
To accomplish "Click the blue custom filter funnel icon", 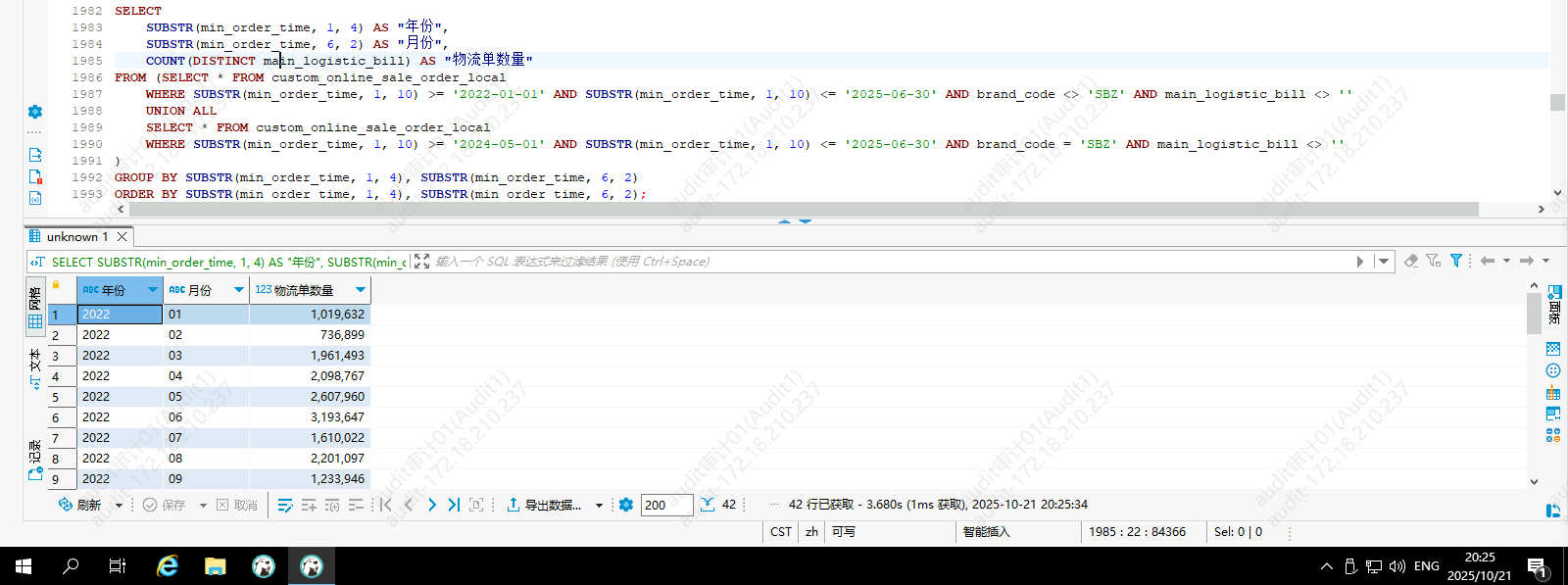I will tap(1456, 261).
